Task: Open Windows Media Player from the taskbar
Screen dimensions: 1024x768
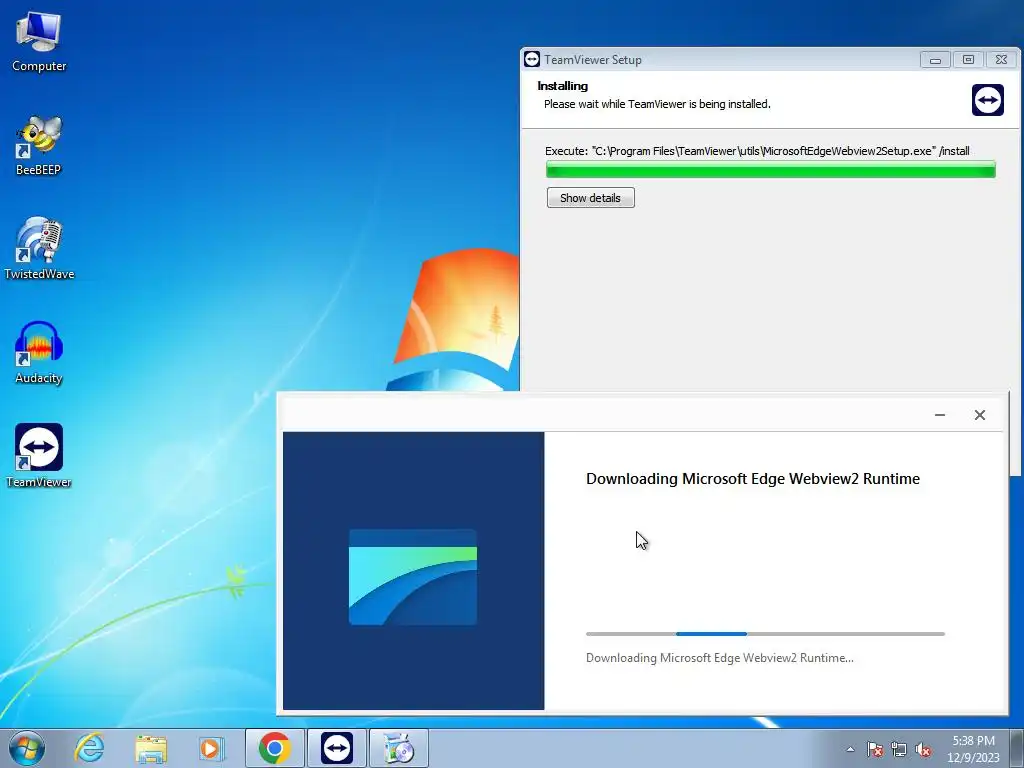Action: point(211,748)
